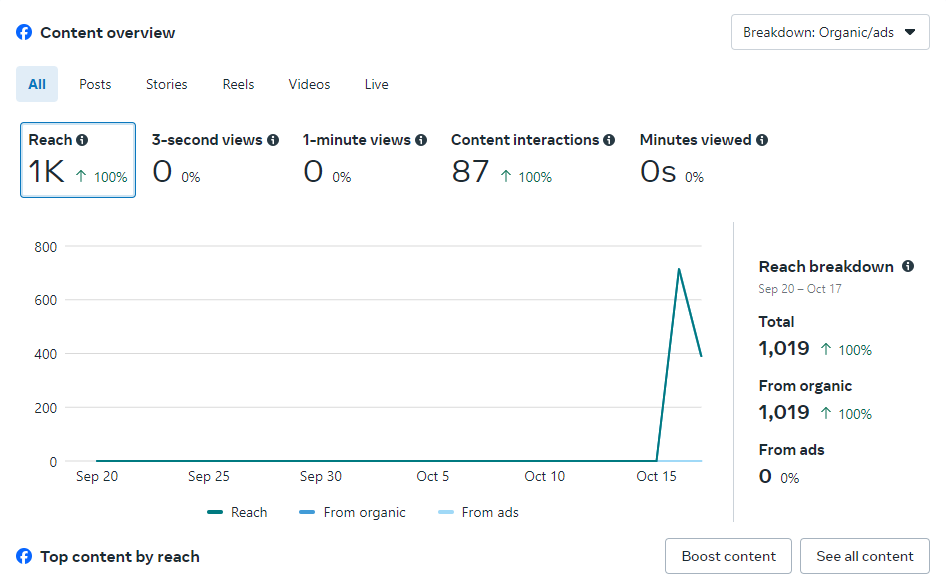This screenshot has height=587, width=946.
Task: Click the Facebook logo beside Content overview
Action: tap(24, 33)
